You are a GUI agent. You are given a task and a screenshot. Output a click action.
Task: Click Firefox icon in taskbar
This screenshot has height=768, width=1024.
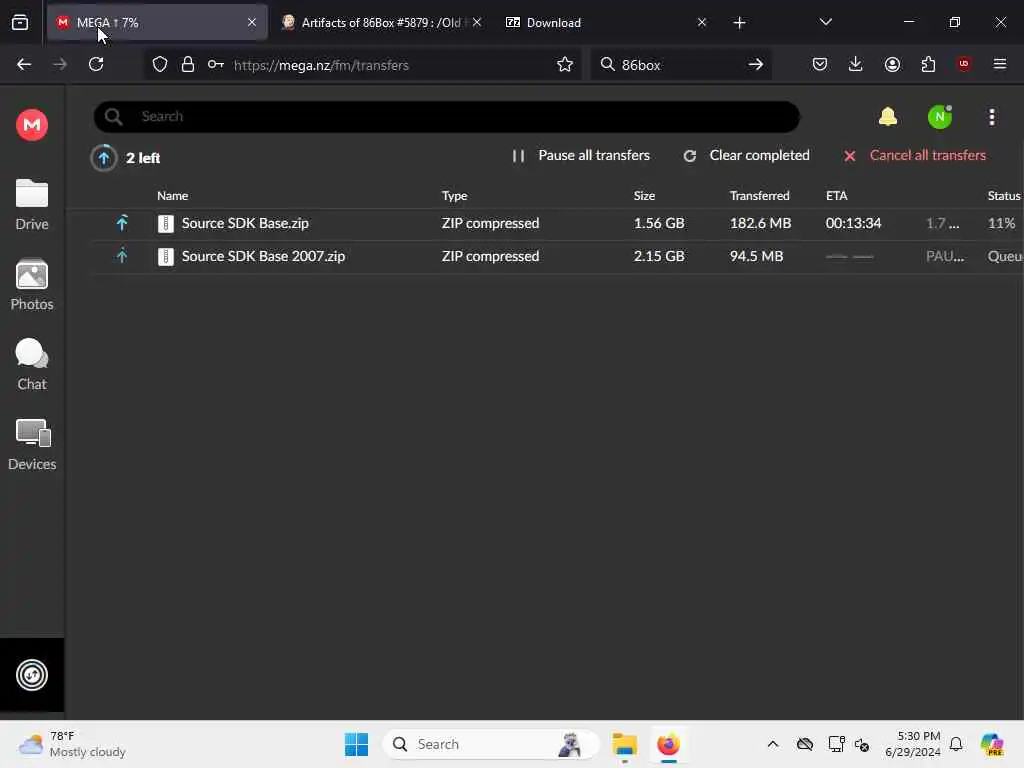668,744
